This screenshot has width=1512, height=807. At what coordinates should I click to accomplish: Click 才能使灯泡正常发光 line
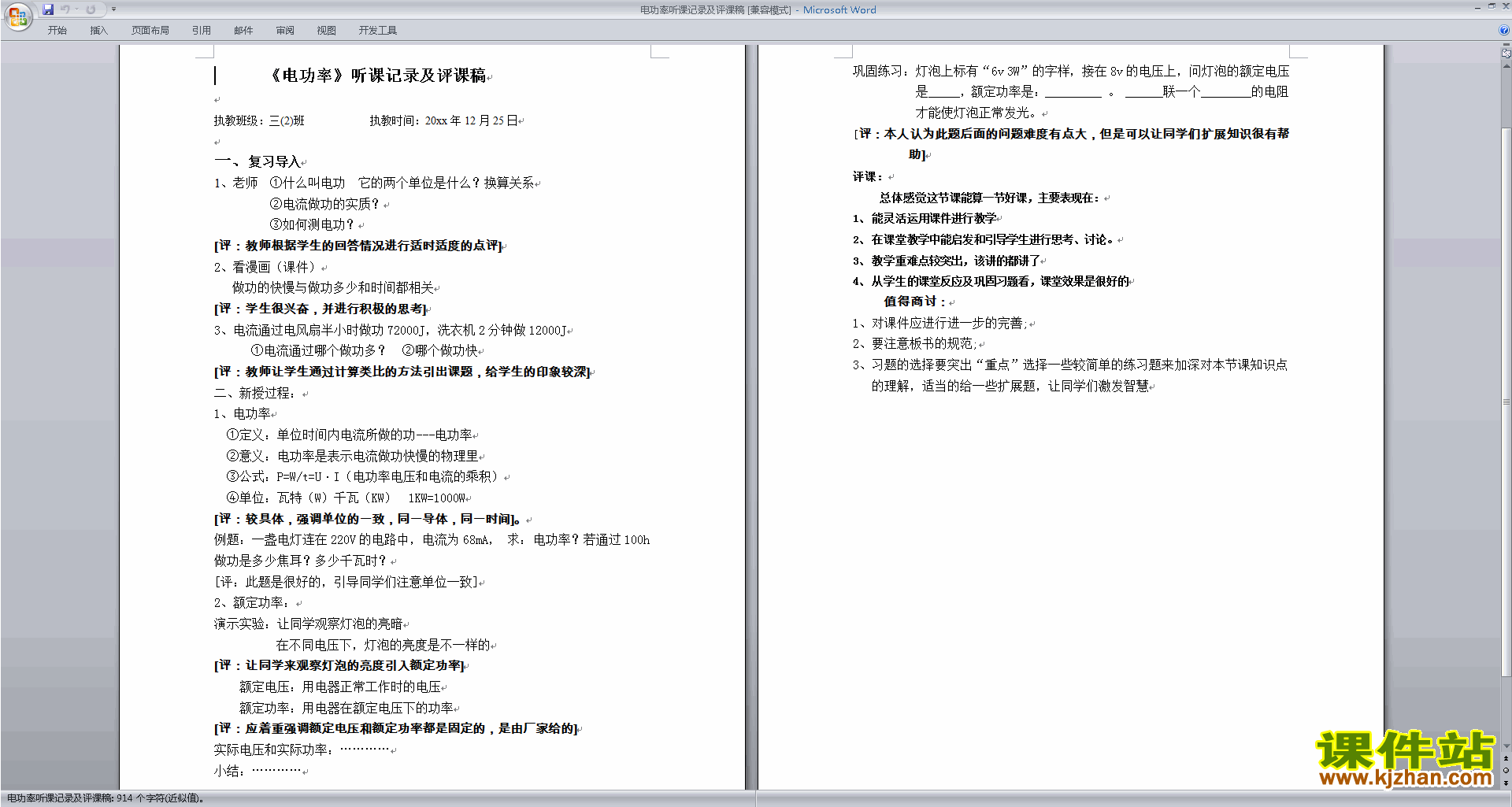(x=977, y=113)
